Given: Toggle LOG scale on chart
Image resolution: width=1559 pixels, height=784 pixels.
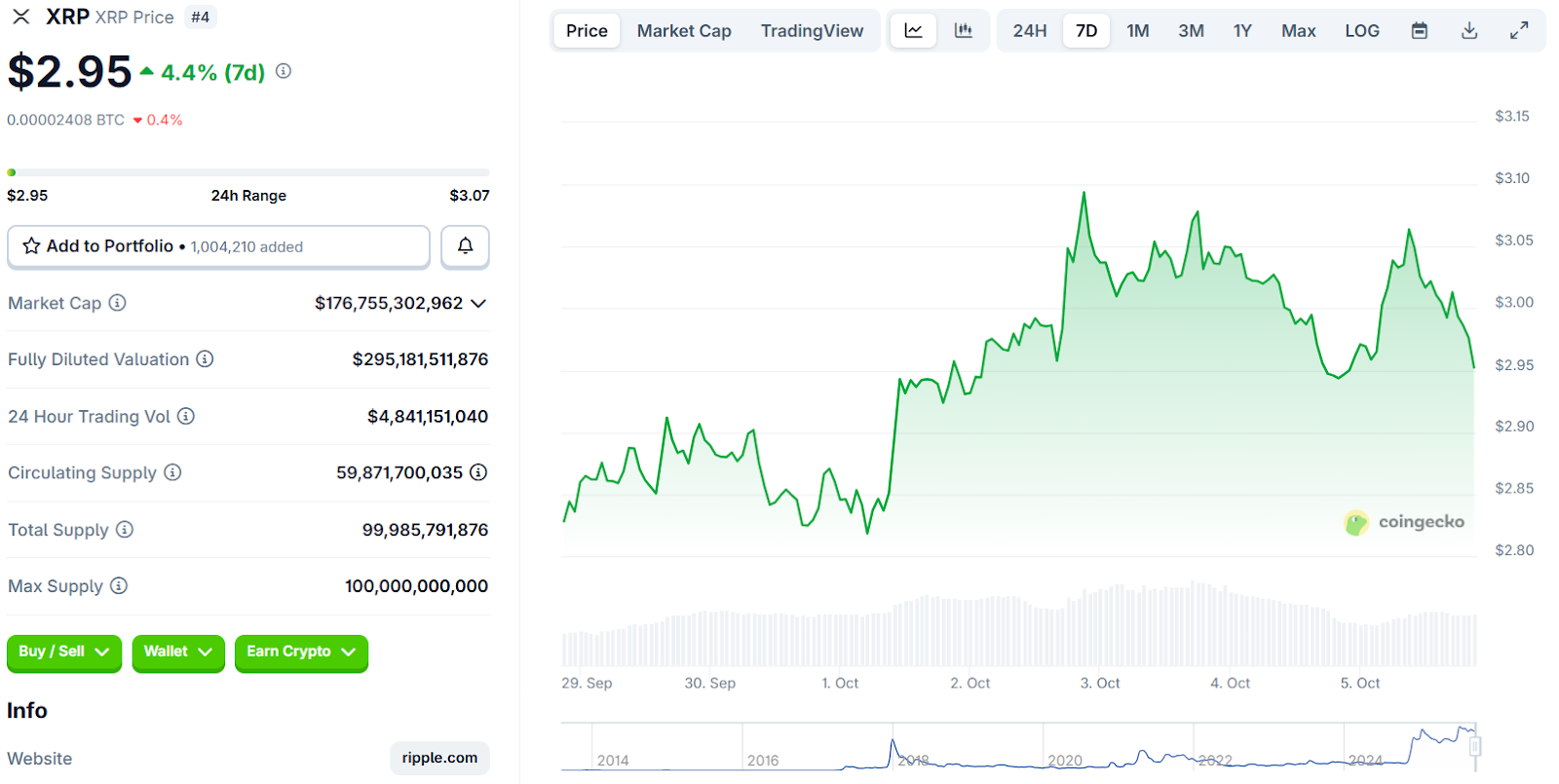Looking at the screenshot, I should pyautogui.click(x=1361, y=31).
